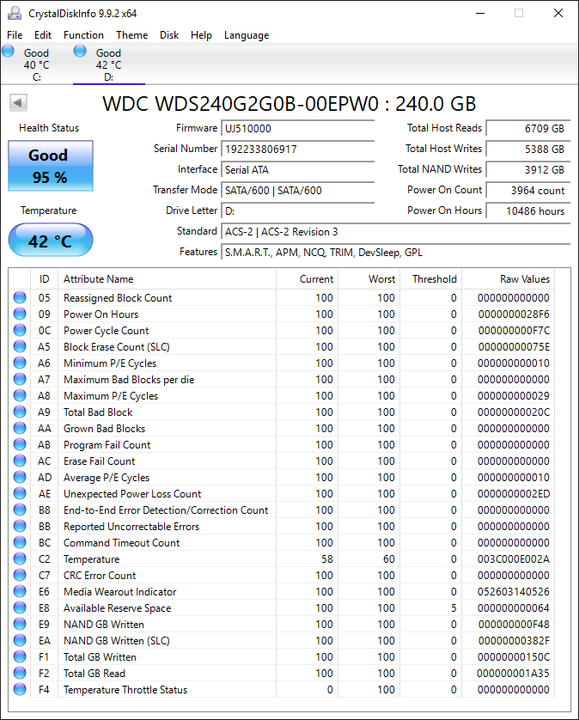The height and width of the screenshot is (720, 579).
Task: Open the File menu
Action: coord(15,35)
